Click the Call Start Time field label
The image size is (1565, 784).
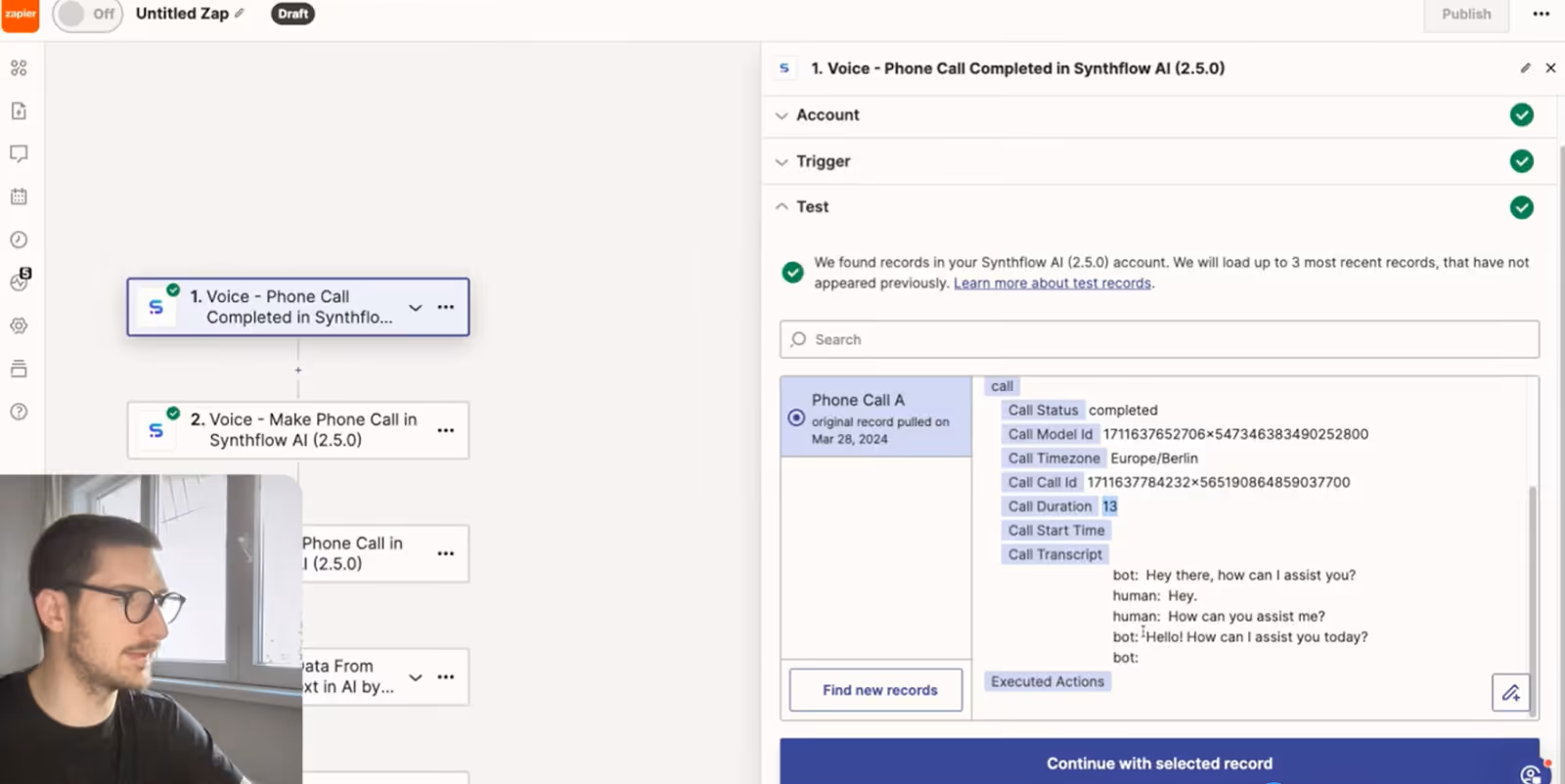(x=1056, y=531)
